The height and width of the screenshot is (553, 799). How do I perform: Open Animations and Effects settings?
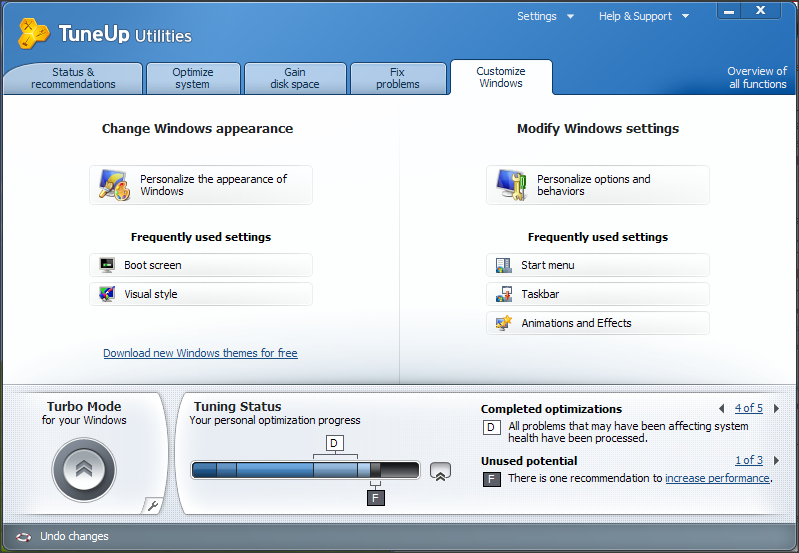click(x=598, y=323)
